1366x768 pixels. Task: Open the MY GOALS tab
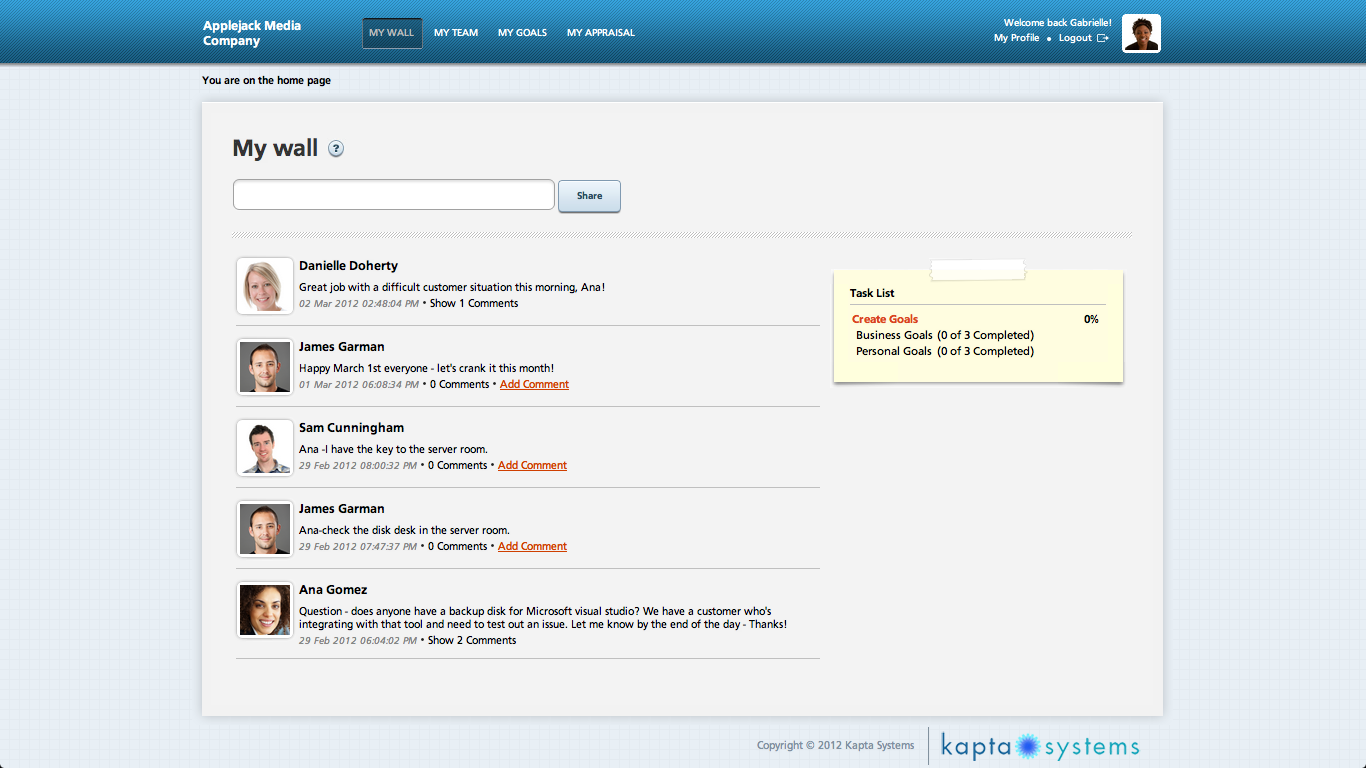click(x=523, y=33)
